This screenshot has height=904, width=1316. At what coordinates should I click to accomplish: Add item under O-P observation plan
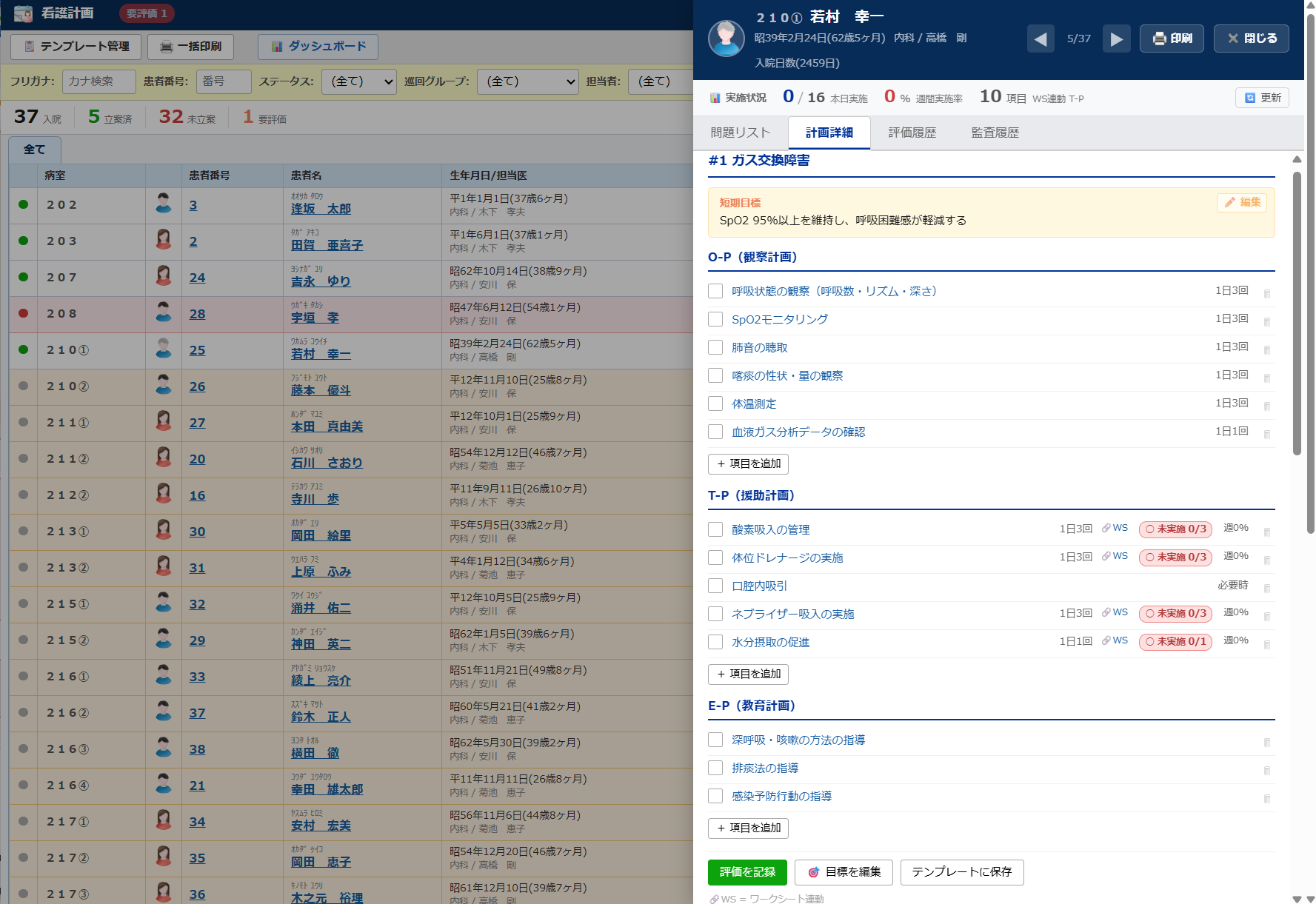(748, 463)
